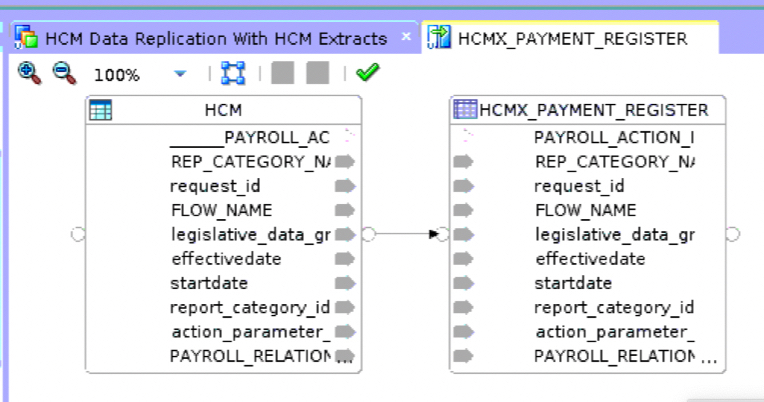Viewport: 764px width, 402px height.
Task: Click HCM component's left input connector circle
Action: coord(78,234)
